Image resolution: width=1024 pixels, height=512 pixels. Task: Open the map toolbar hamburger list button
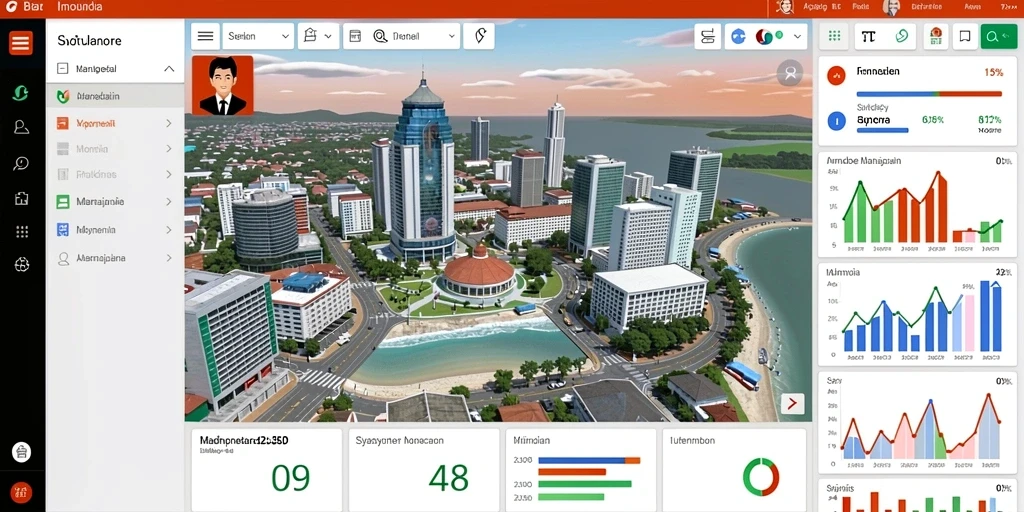205,37
